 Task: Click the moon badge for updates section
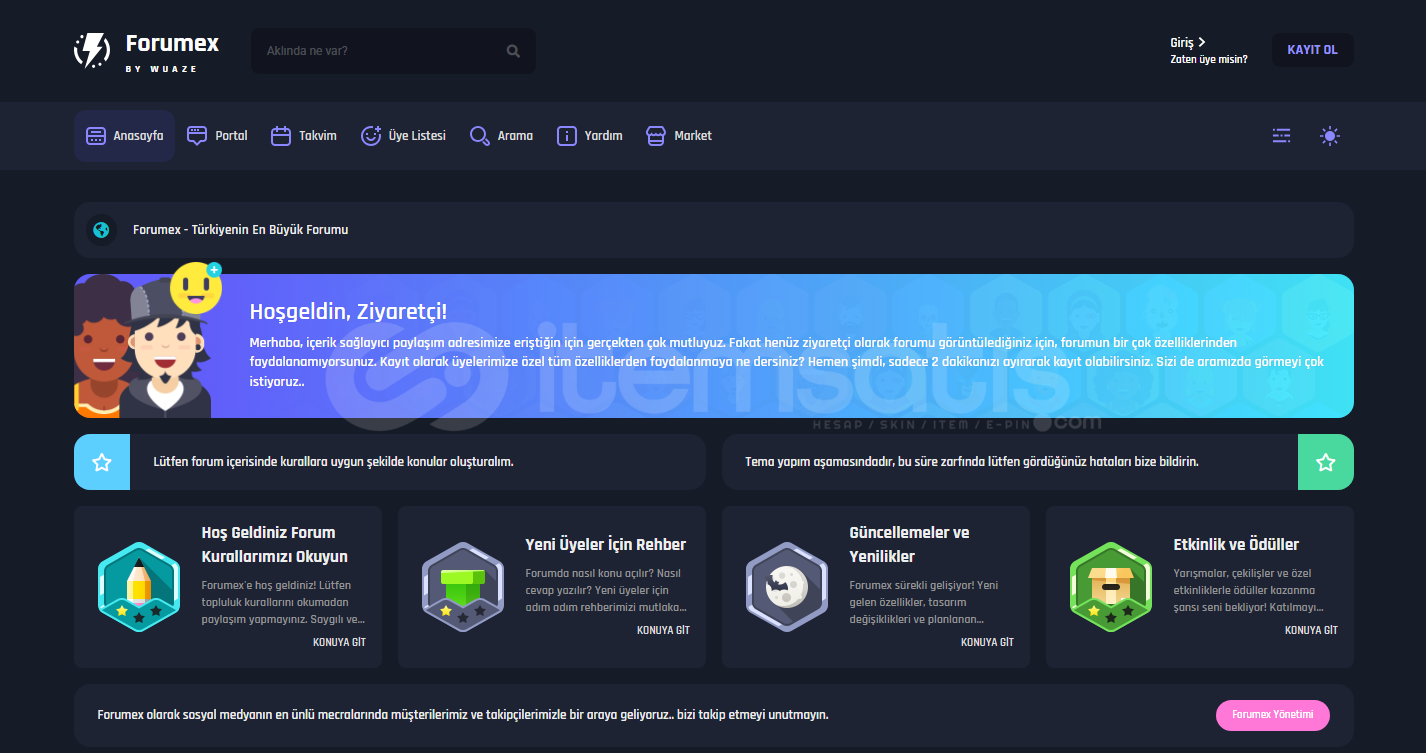pos(786,587)
